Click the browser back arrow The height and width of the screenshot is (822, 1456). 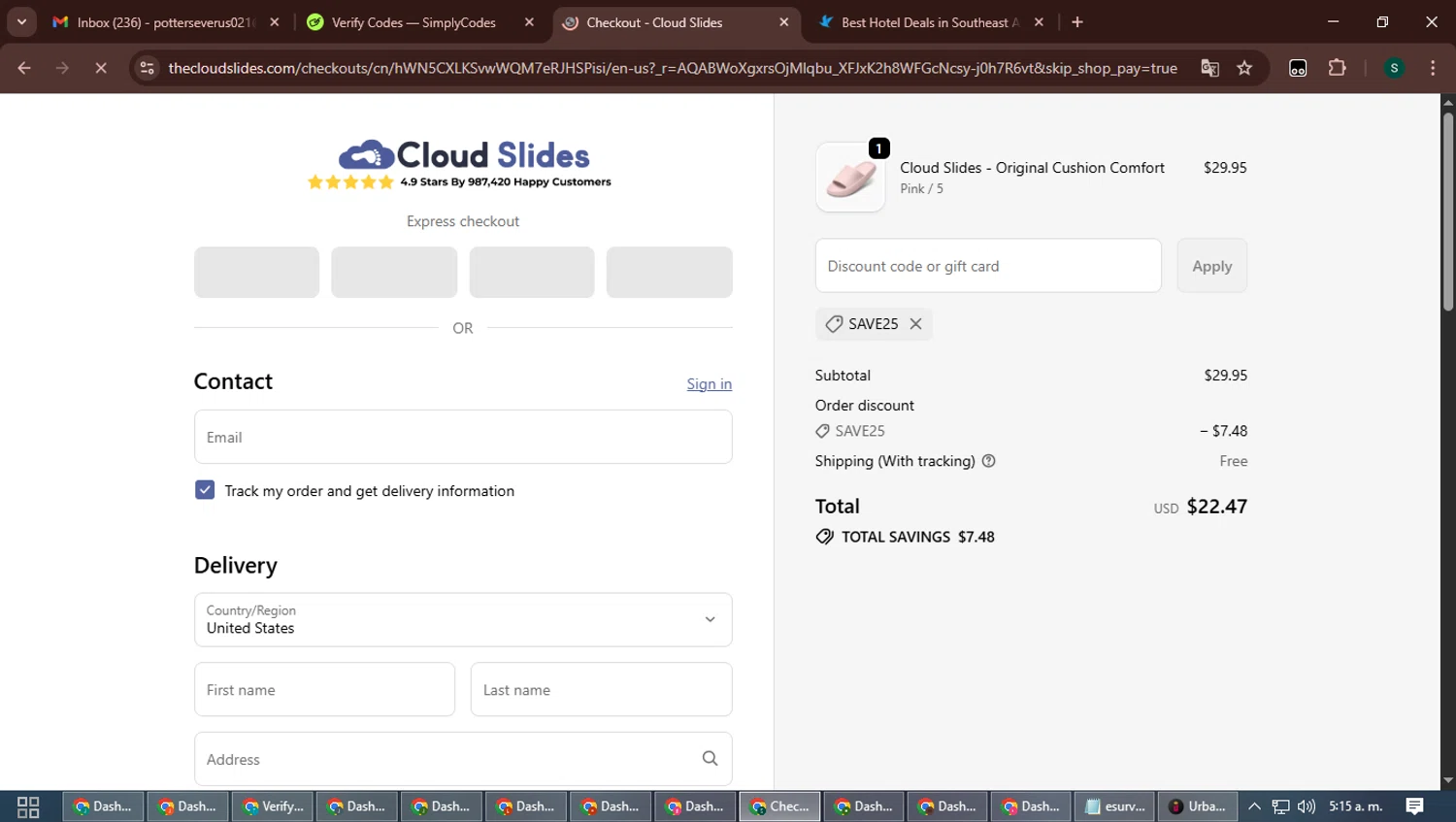tap(24, 68)
